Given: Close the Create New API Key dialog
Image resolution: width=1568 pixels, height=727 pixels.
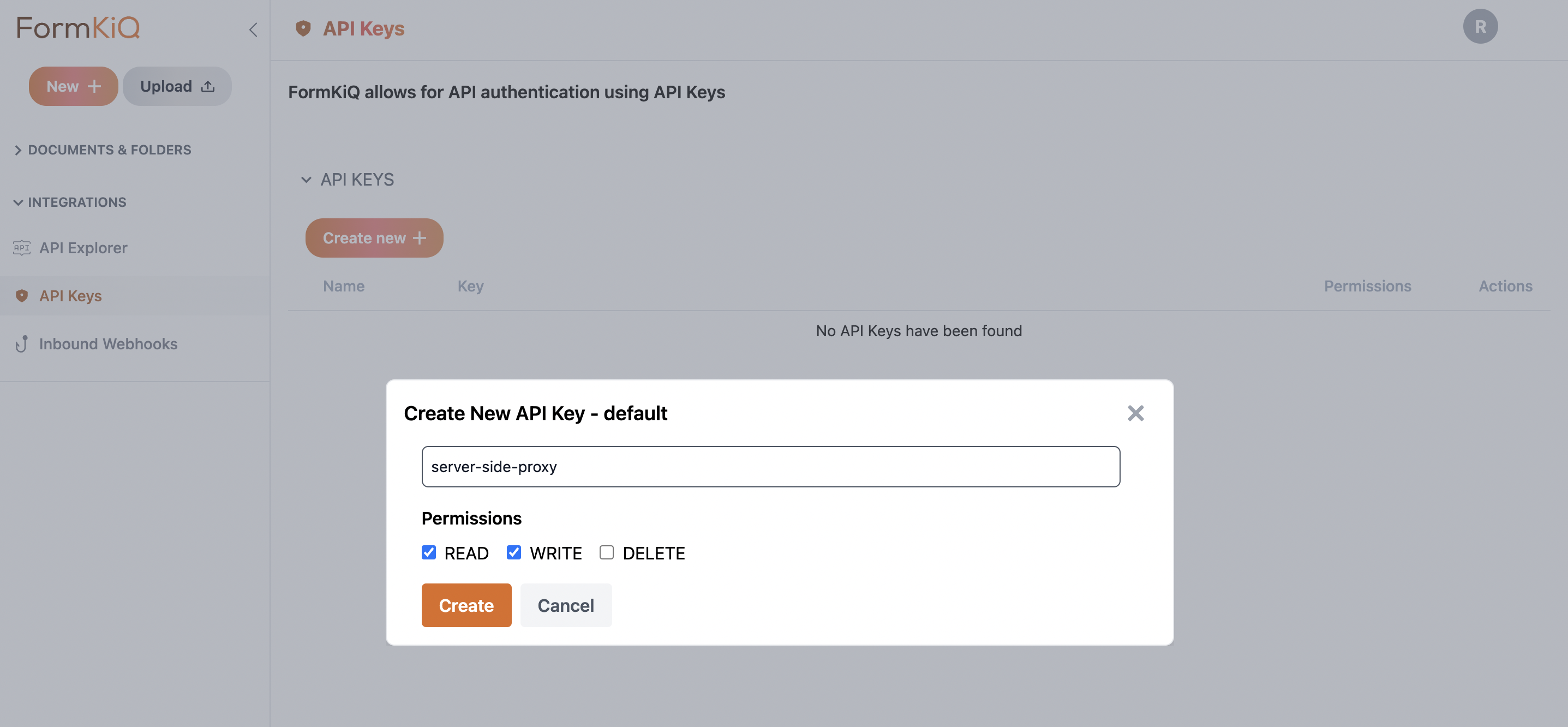Looking at the screenshot, I should [1135, 413].
